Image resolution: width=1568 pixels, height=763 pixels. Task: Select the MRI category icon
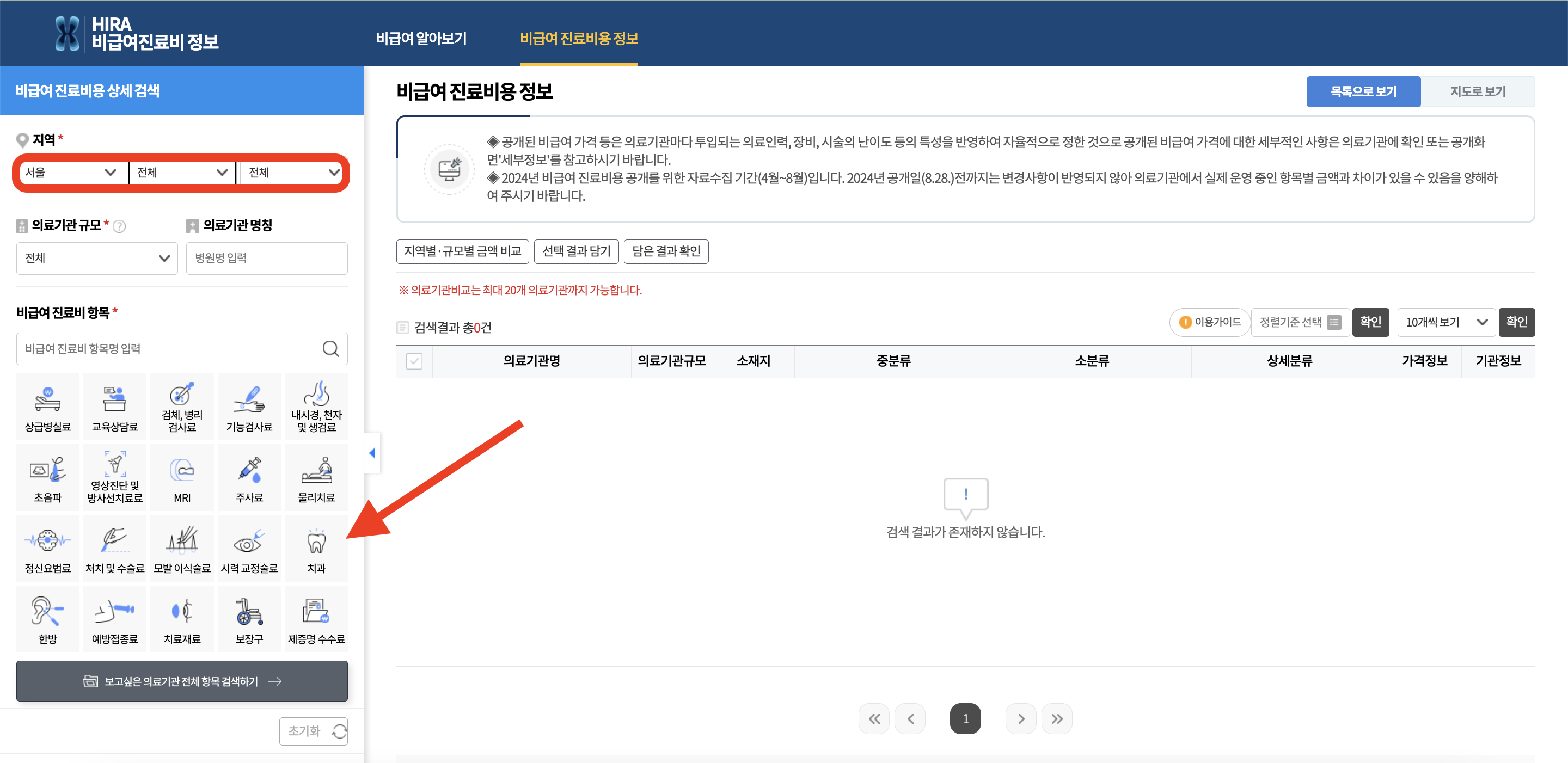point(182,477)
